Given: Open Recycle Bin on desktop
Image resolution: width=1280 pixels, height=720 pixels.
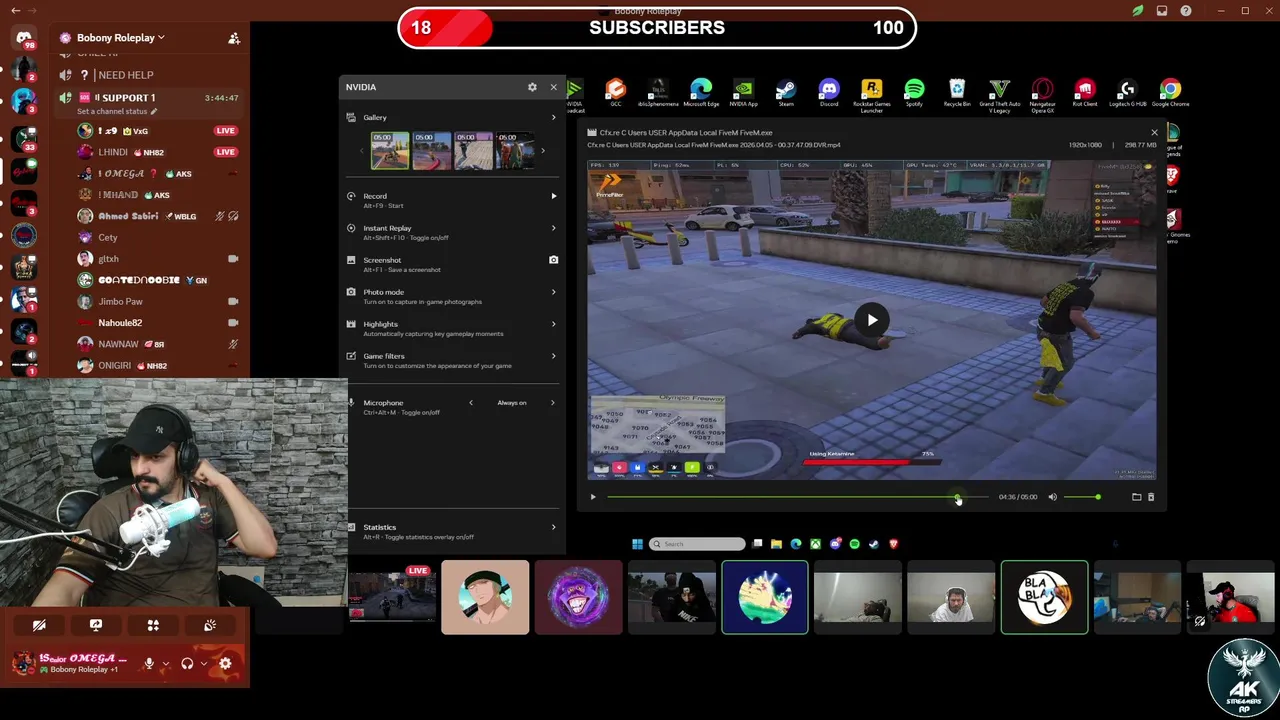Looking at the screenshot, I should point(957,94).
